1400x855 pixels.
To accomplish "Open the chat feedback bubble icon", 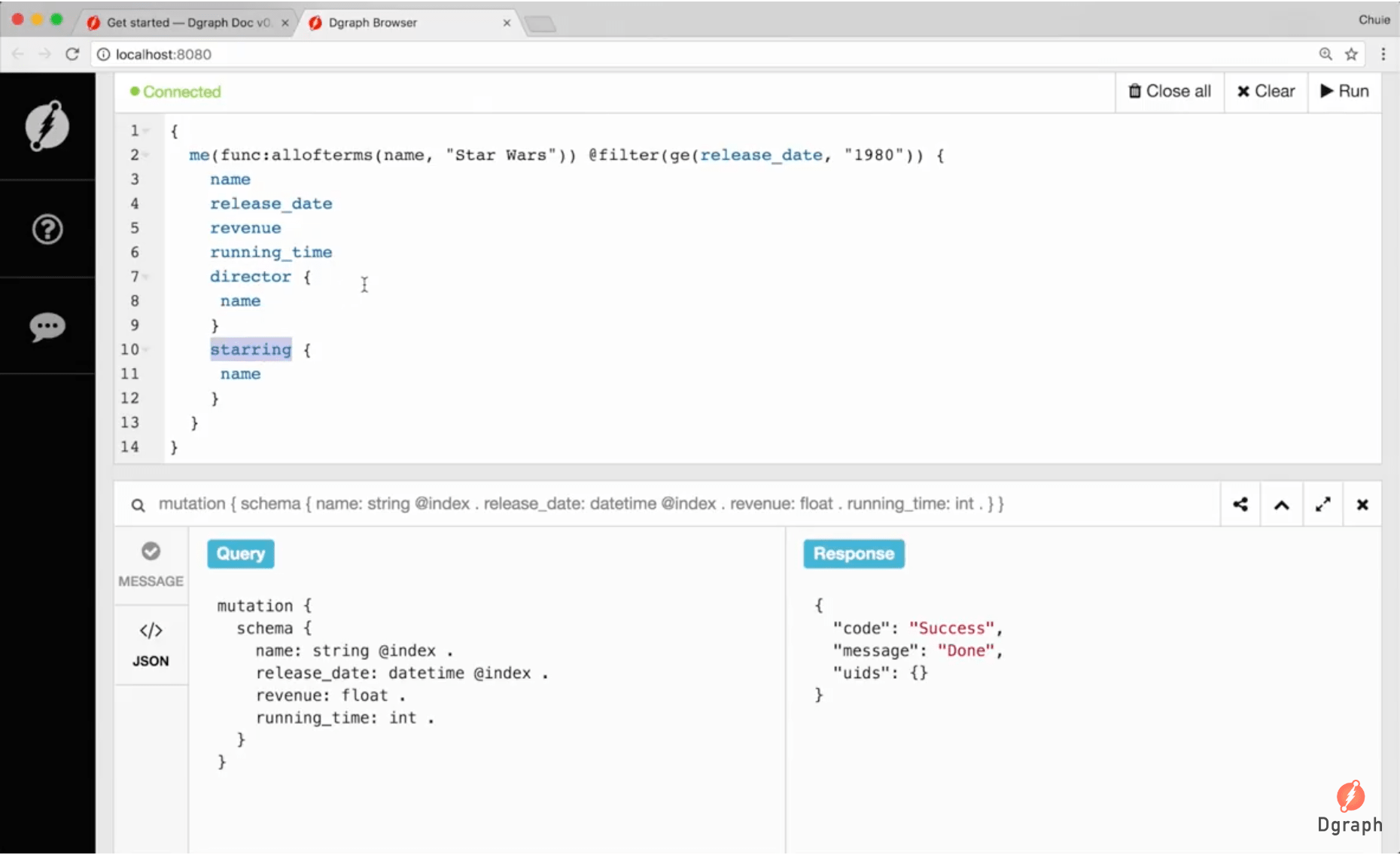I will [47, 327].
